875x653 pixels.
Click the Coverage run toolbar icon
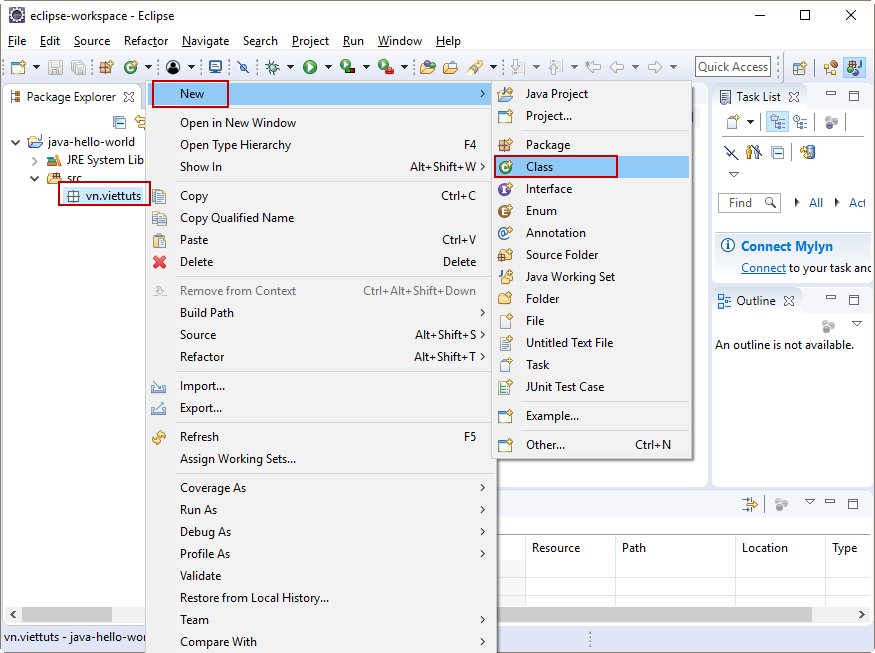(x=348, y=68)
